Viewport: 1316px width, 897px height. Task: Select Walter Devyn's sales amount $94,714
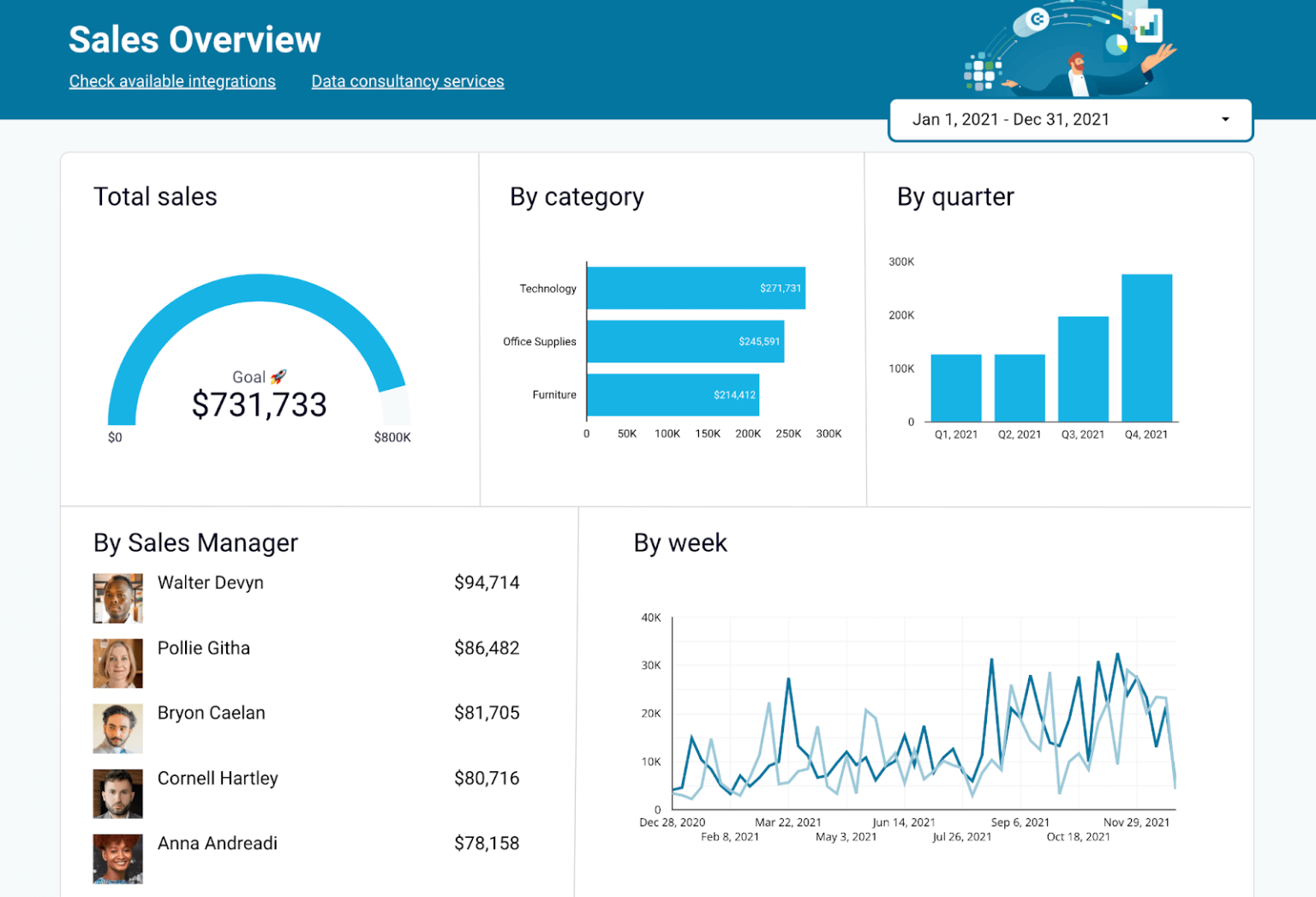point(487,583)
